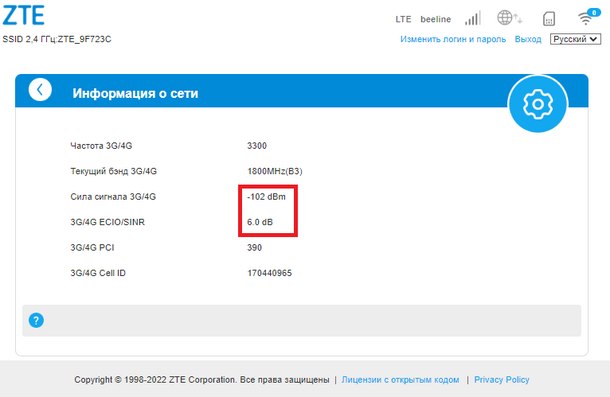
Task: Click the beeline operator name
Action: coord(435,19)
